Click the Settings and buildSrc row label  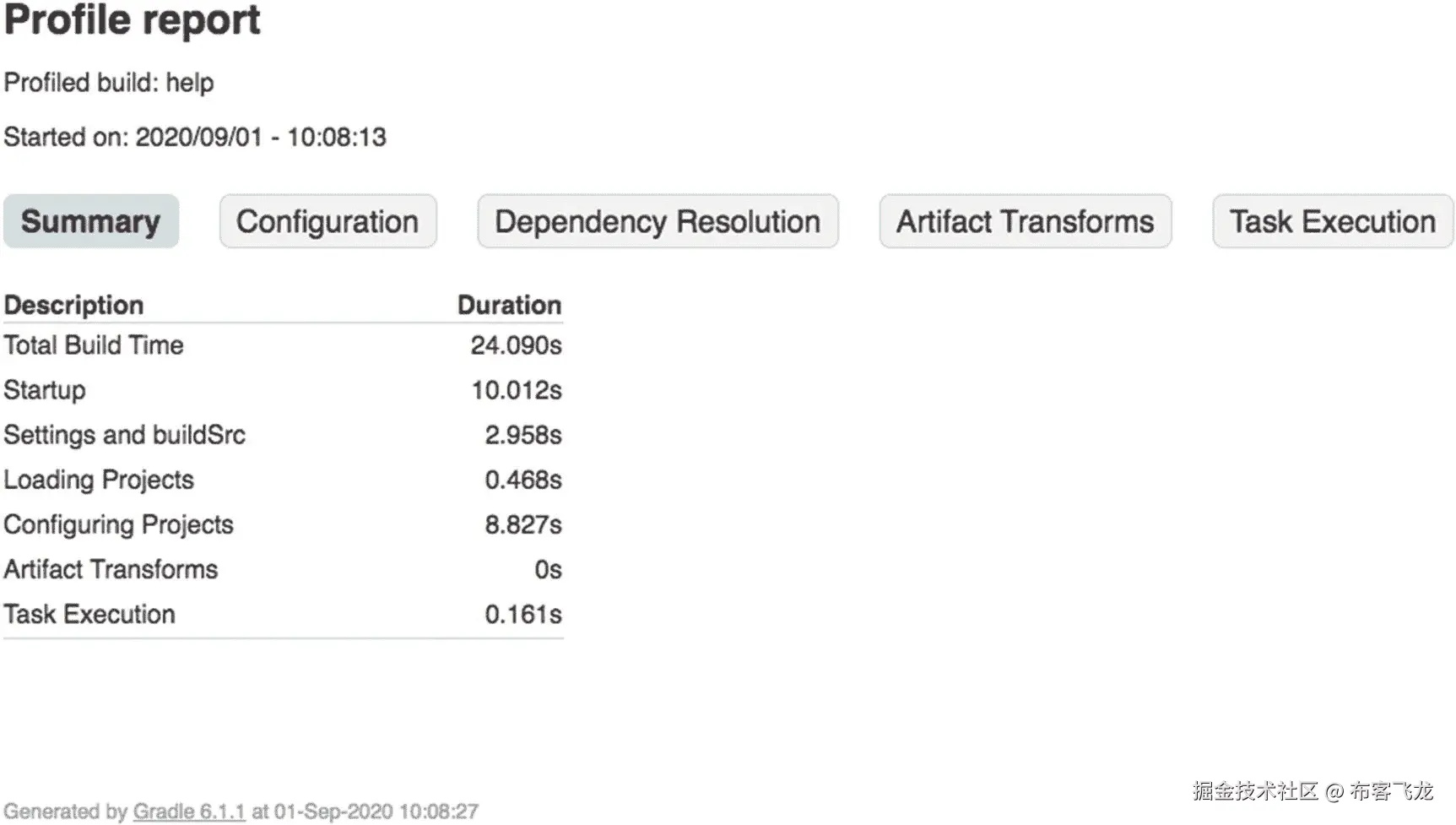[x=125, y=435]
